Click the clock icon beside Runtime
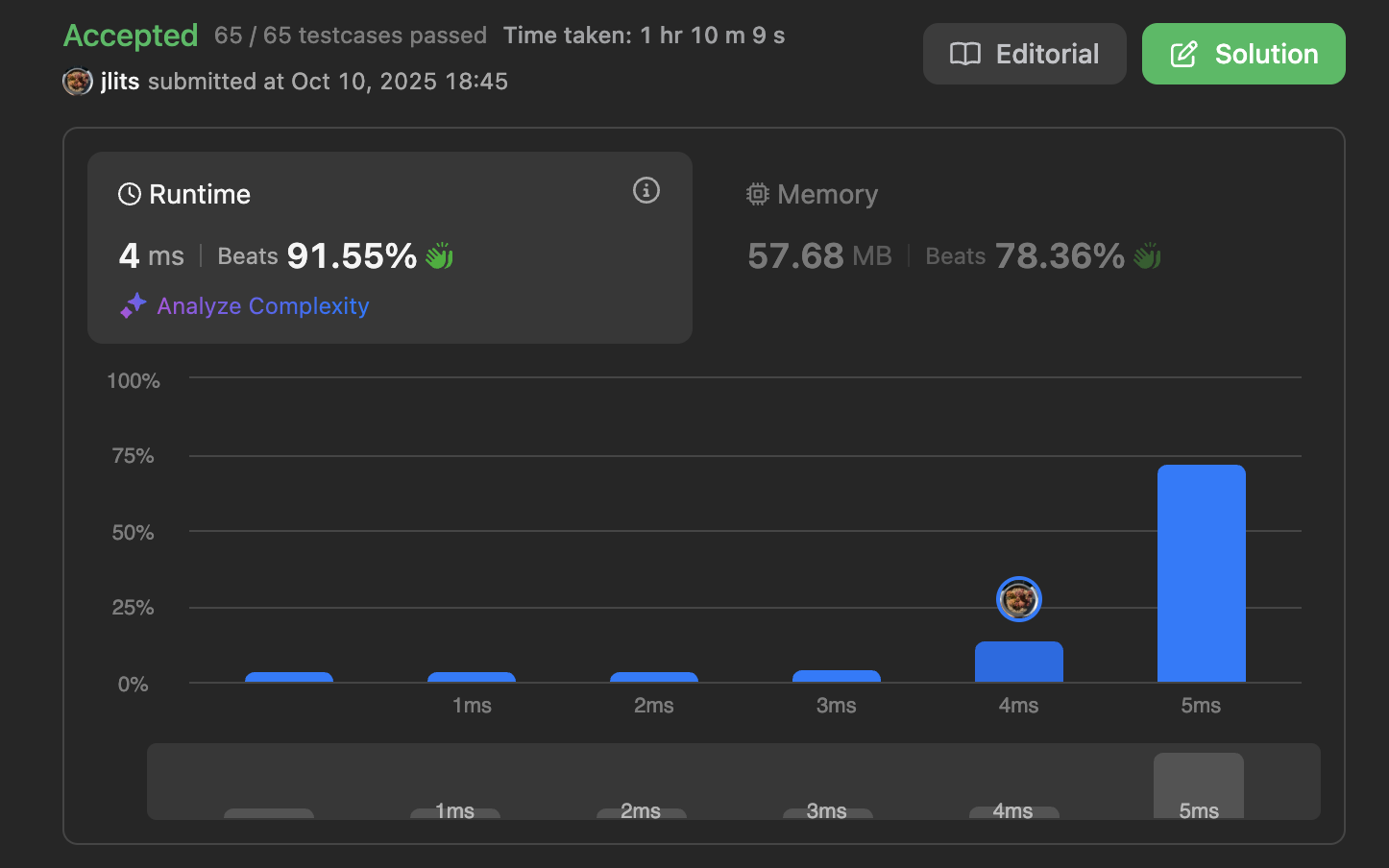This screenshot has height=868, width=1389. pyautogui.click(x=130, y=195)
